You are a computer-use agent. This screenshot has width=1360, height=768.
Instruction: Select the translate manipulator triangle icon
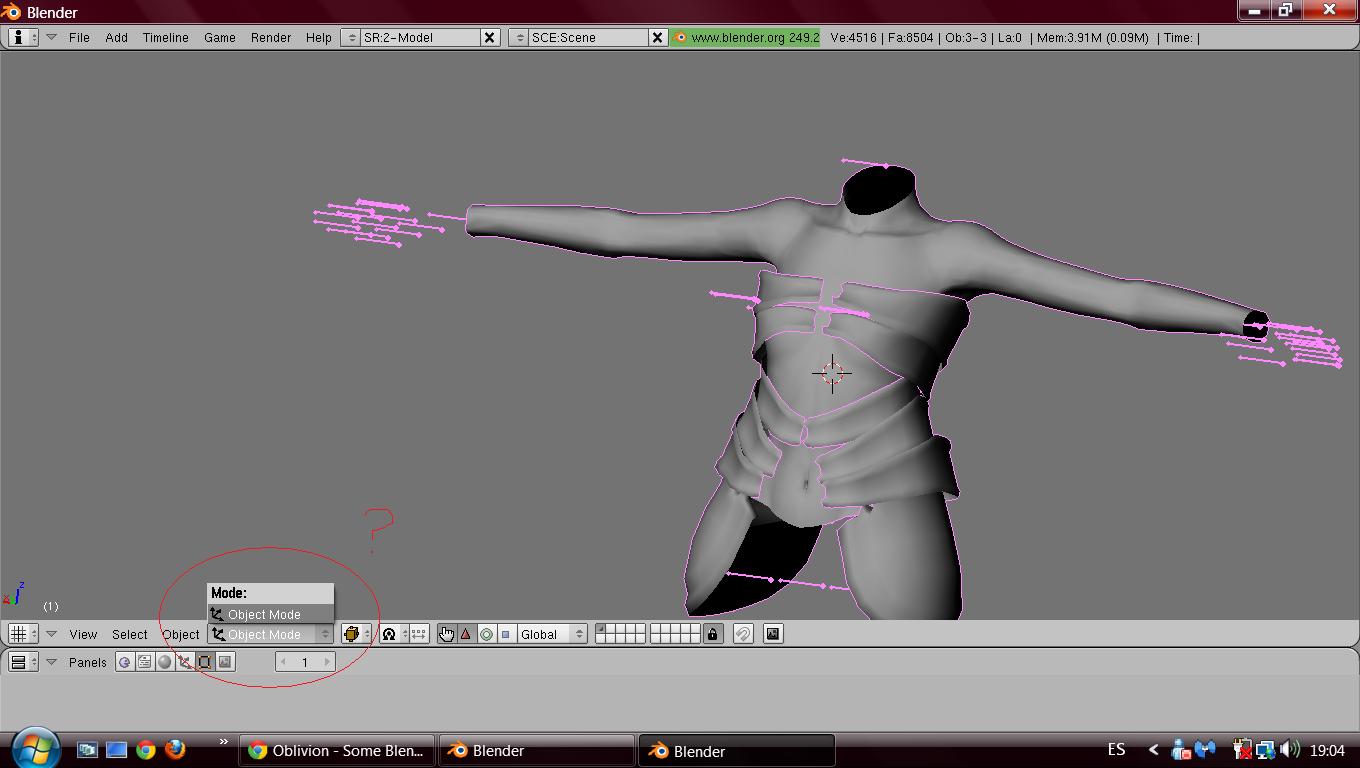pyautogui.click(x=466, y=634)
